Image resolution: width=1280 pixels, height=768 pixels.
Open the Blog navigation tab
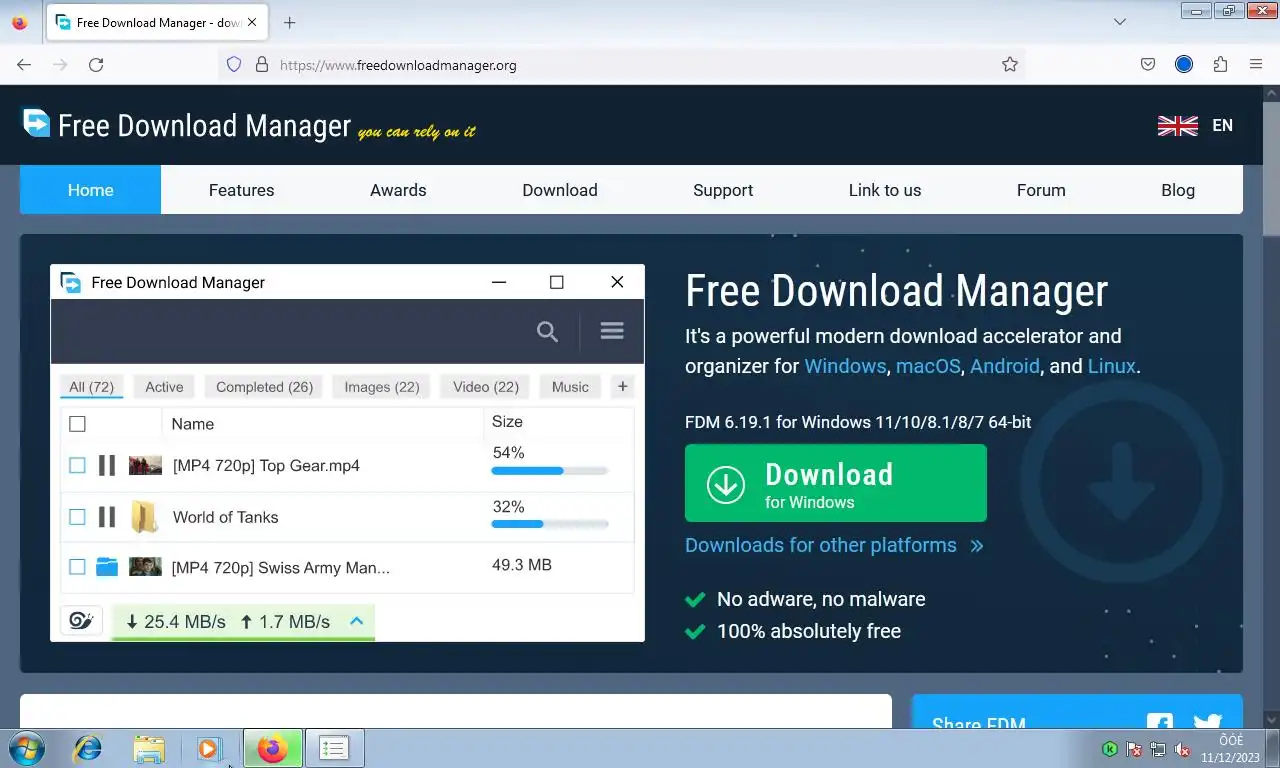(x=1178, y=190)
